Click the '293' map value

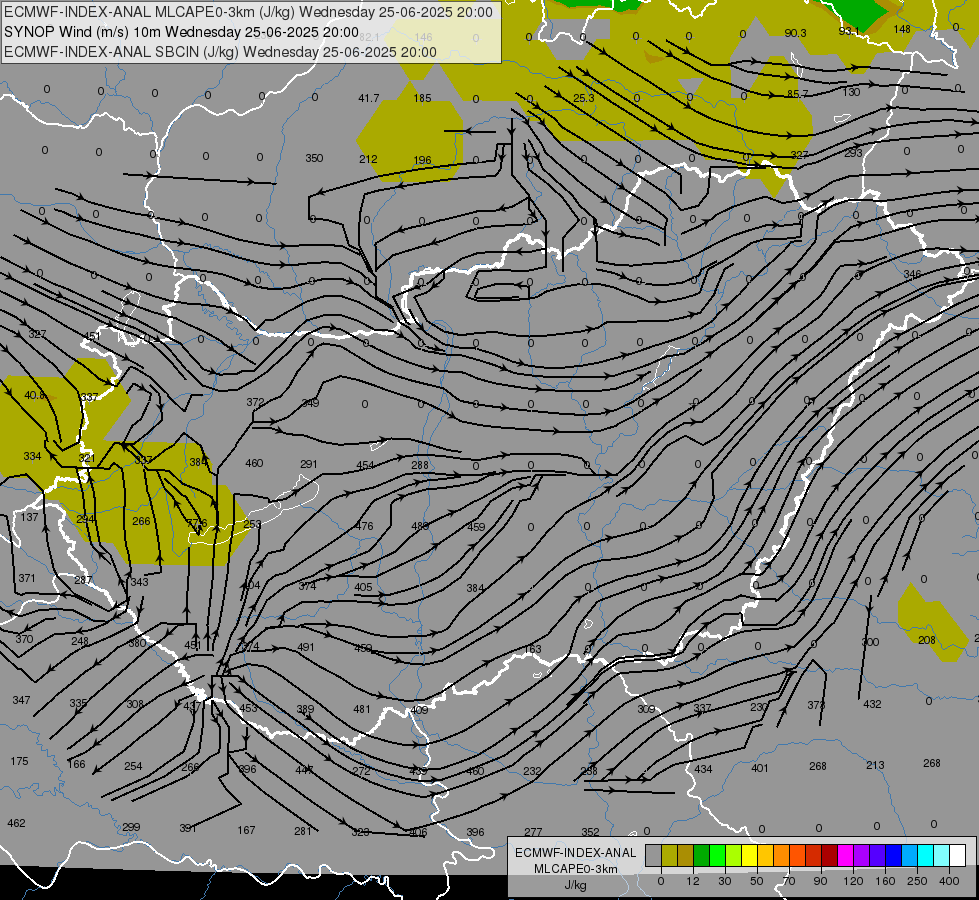853,153
